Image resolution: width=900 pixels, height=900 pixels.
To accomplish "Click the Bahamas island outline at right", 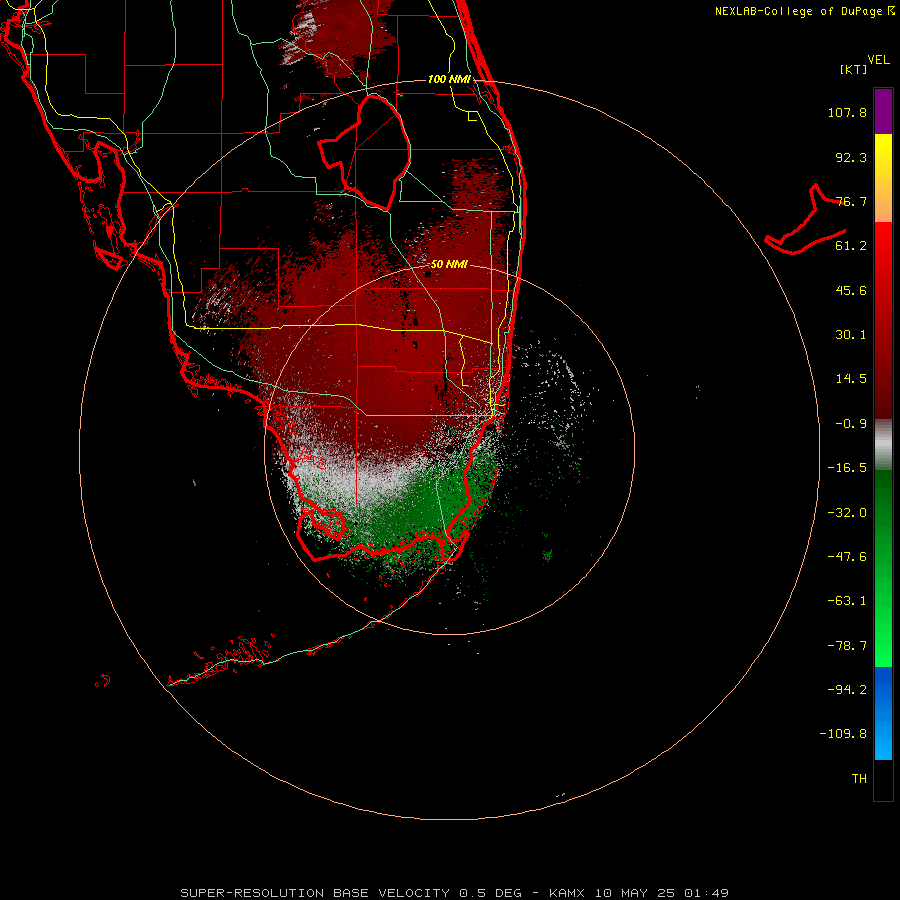I will 806,220.
